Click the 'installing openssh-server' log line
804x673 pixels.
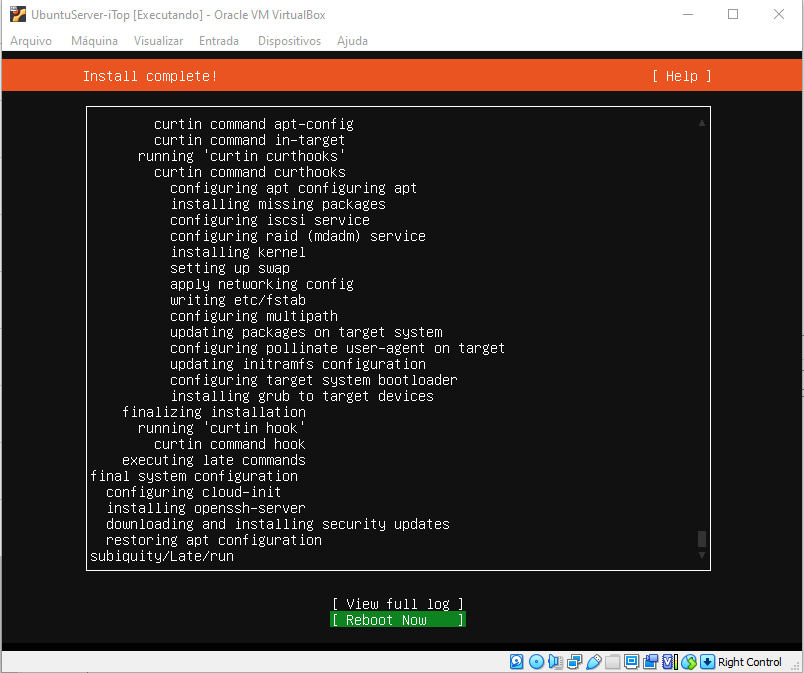pos(206,508)
